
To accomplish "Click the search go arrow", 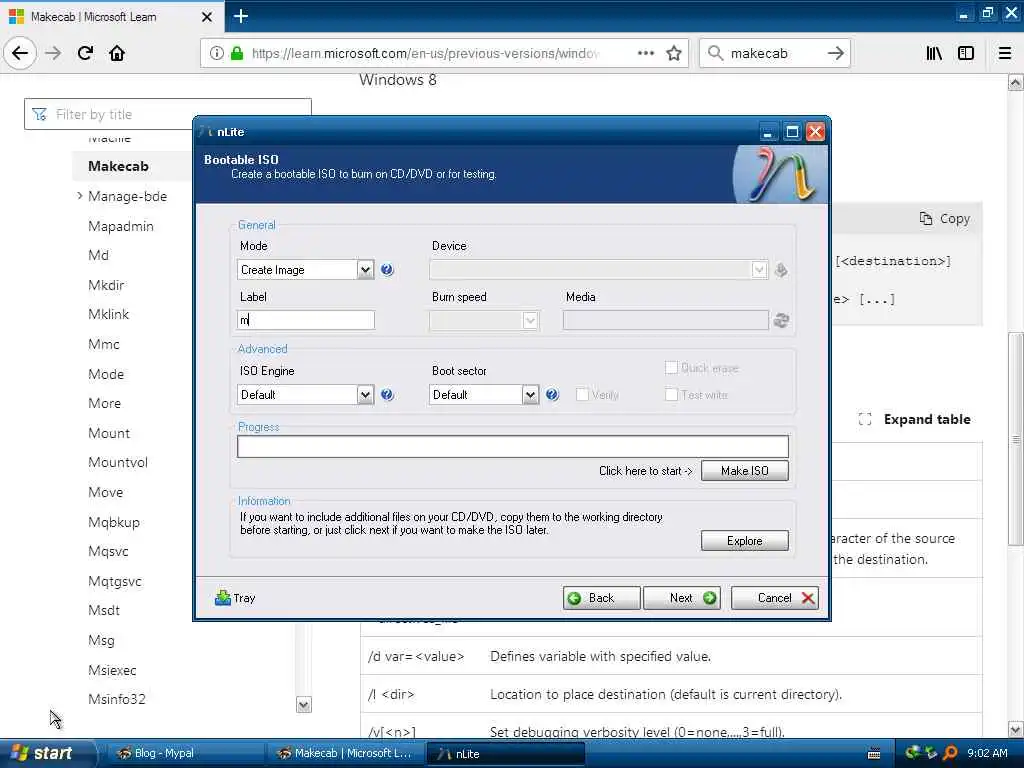I will pos(835,53).
